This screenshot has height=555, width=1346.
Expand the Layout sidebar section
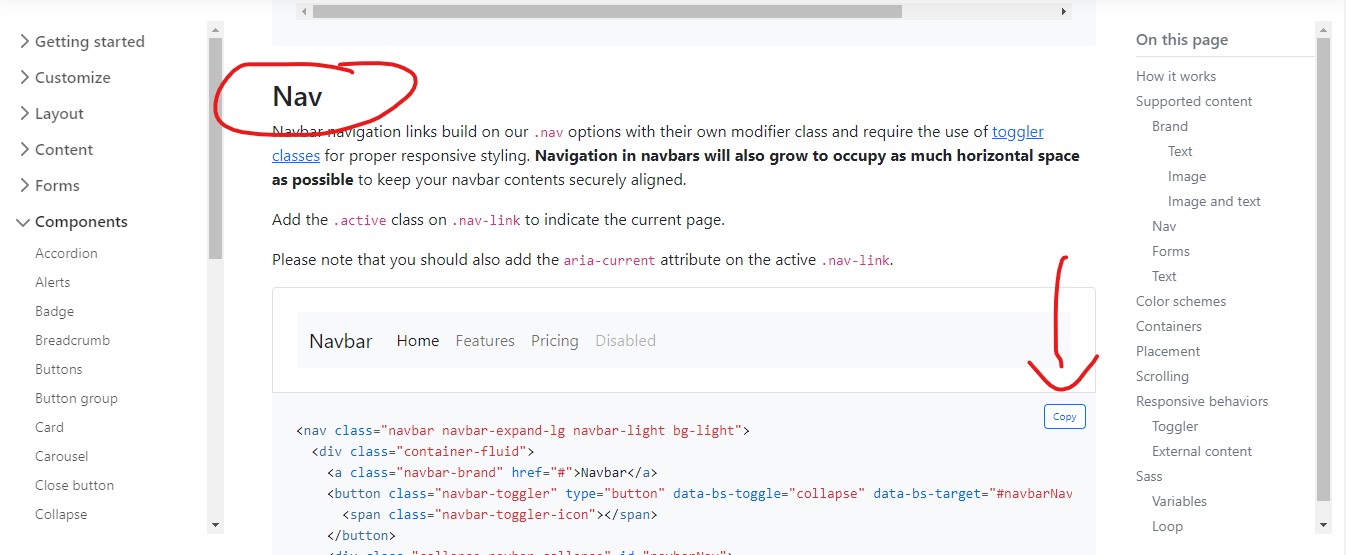point(51,113)
